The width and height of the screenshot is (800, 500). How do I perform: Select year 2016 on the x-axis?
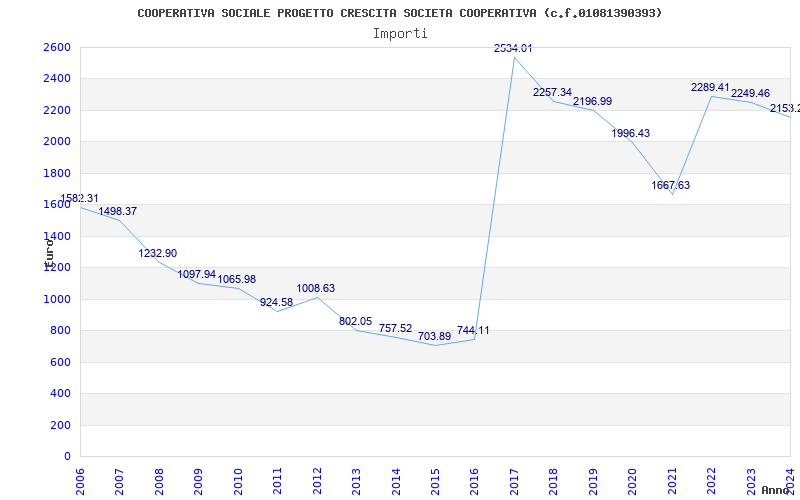[474, 482]
